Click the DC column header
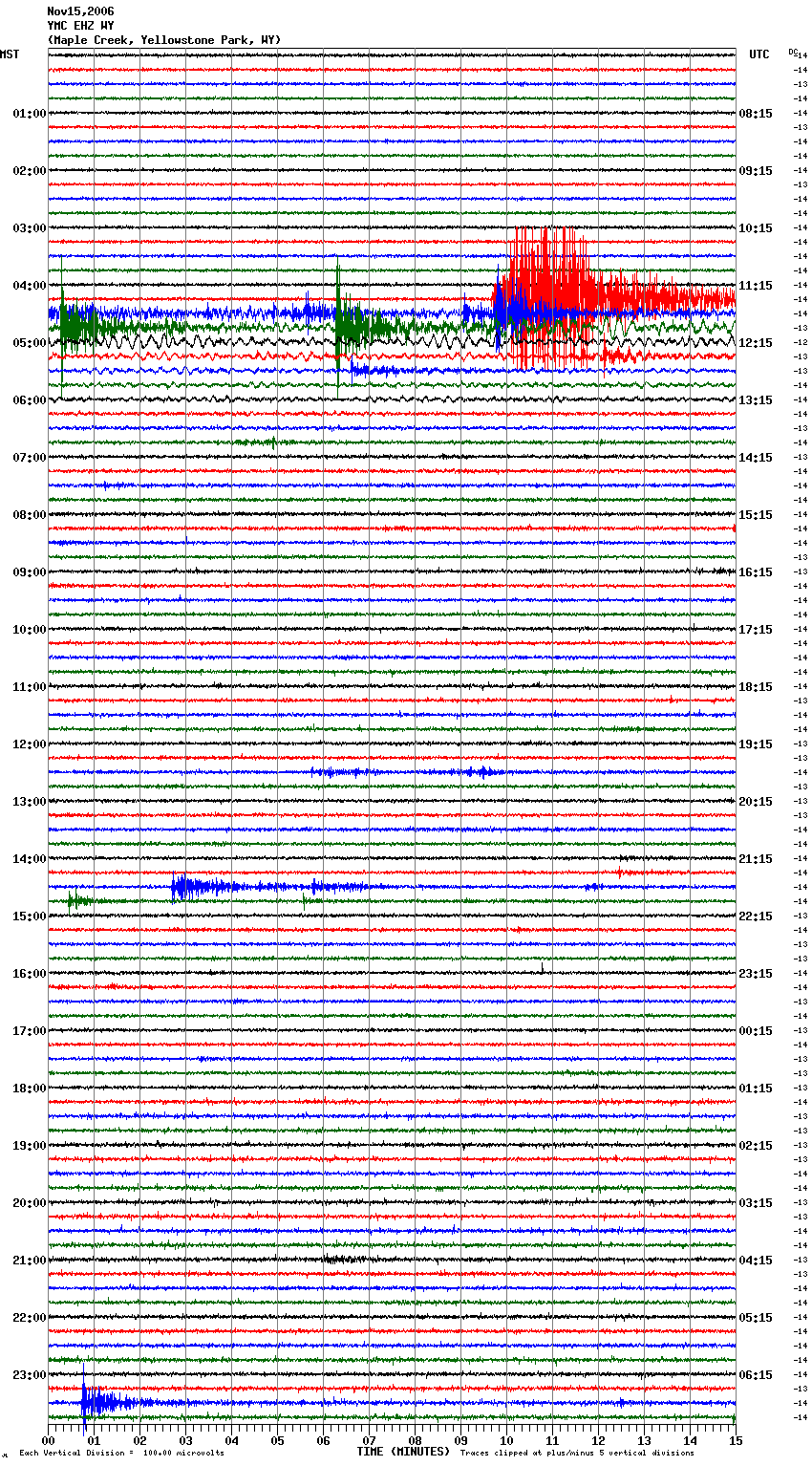This screenshot has width=812, height=1466. coord(793,52)
